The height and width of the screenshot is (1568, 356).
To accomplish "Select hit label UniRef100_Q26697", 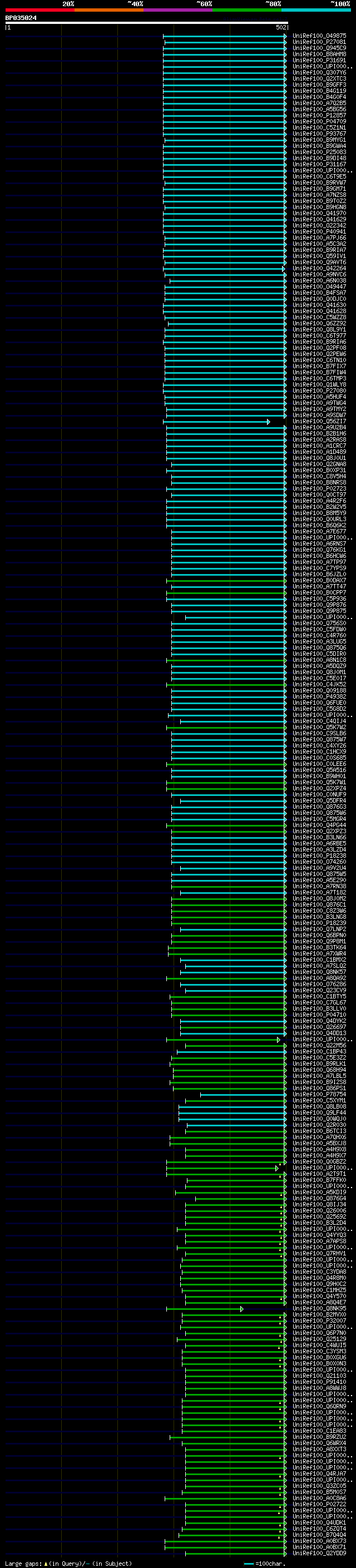I will click(x=319, y=1027).
